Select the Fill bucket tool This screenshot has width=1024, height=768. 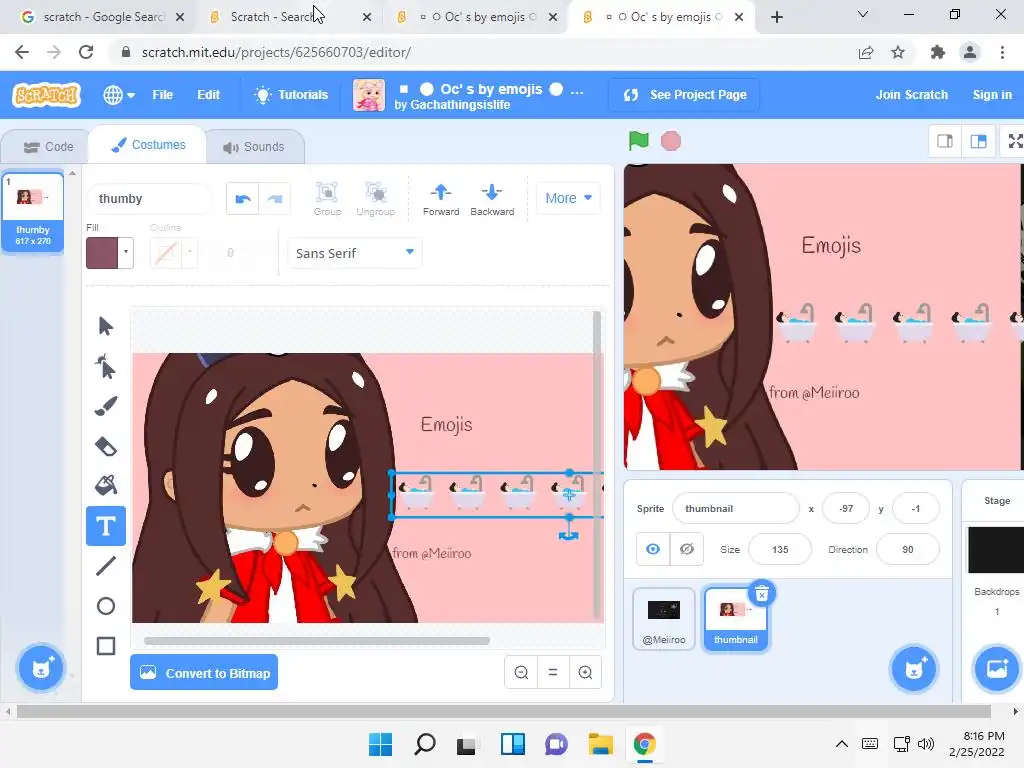[105, 486]
